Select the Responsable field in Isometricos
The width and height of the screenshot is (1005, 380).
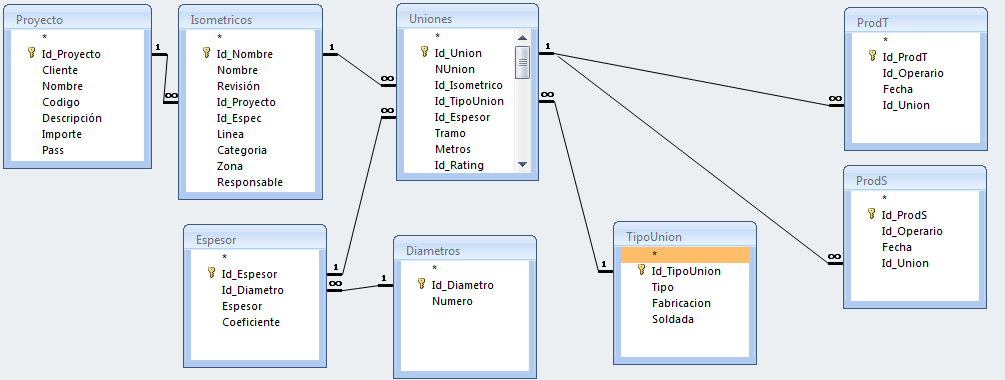coord(249,182)
